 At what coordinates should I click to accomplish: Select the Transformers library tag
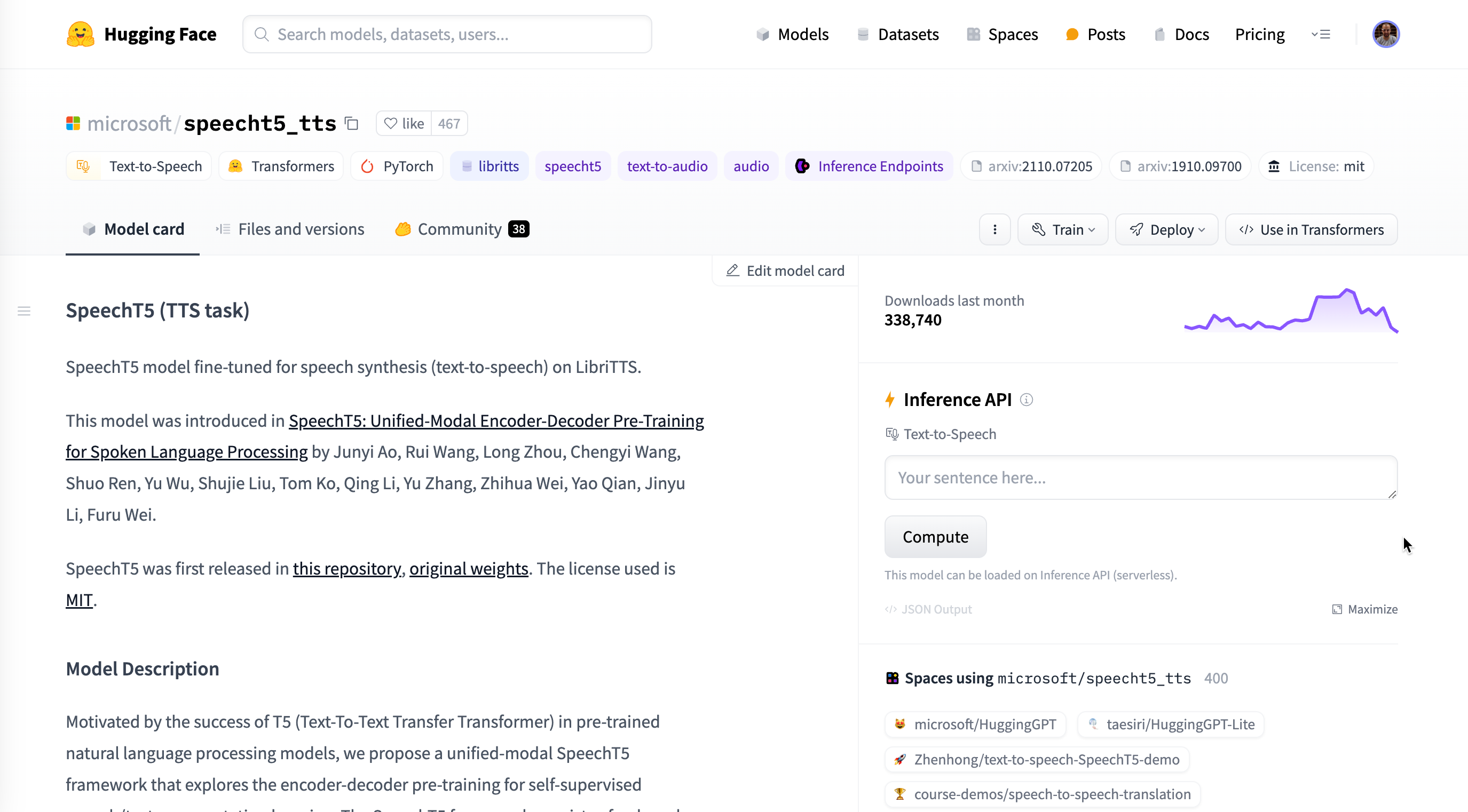[281, 166]
